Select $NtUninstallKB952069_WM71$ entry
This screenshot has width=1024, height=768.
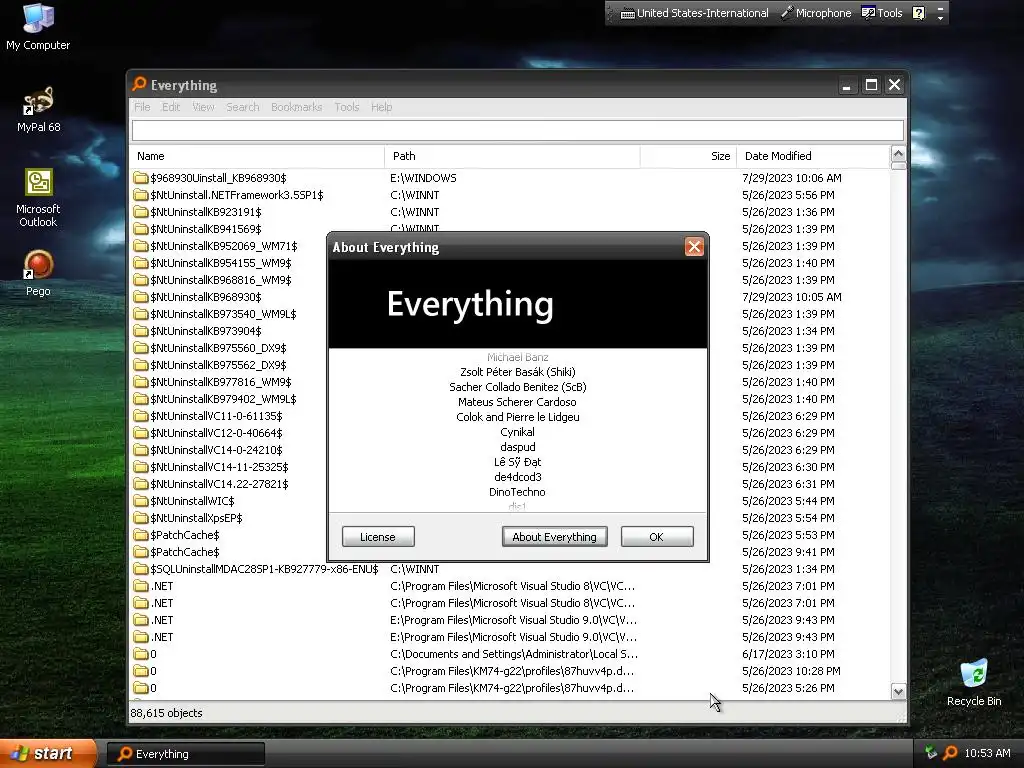click(223, 246)
